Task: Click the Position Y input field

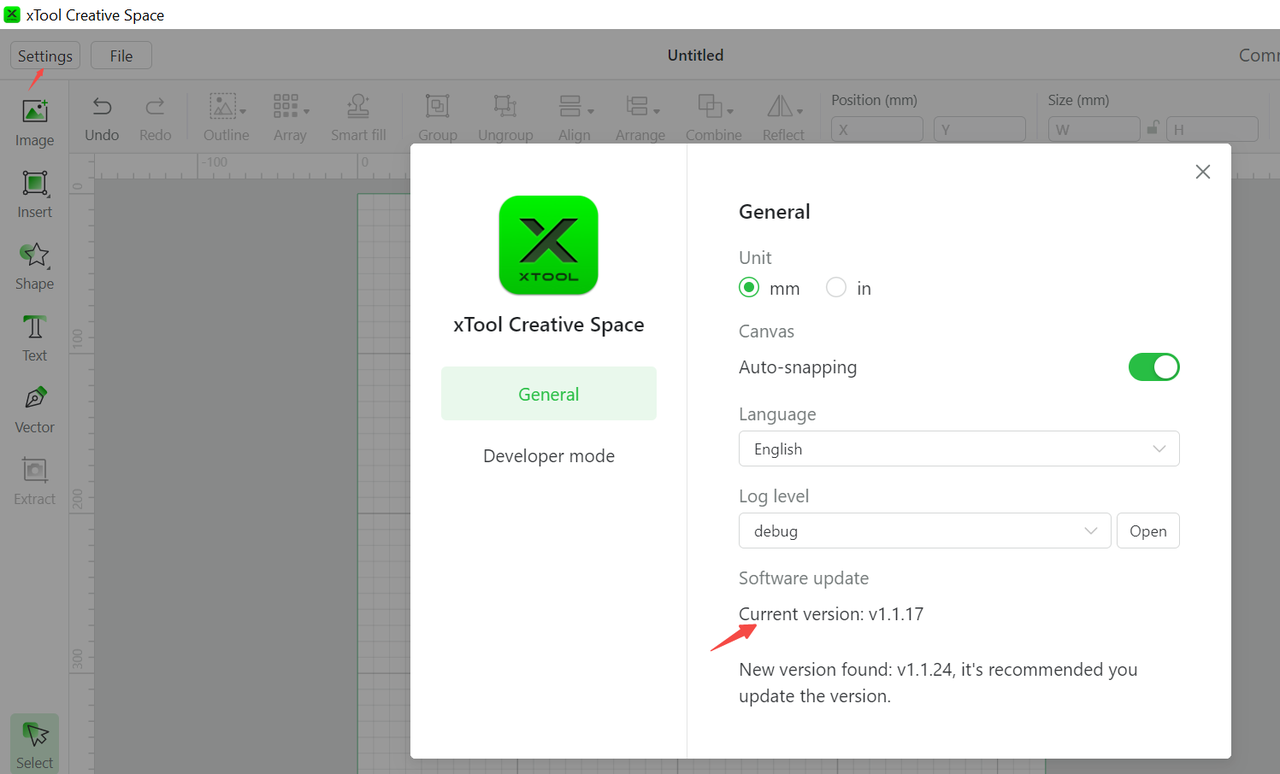Action: coord(979,129)
